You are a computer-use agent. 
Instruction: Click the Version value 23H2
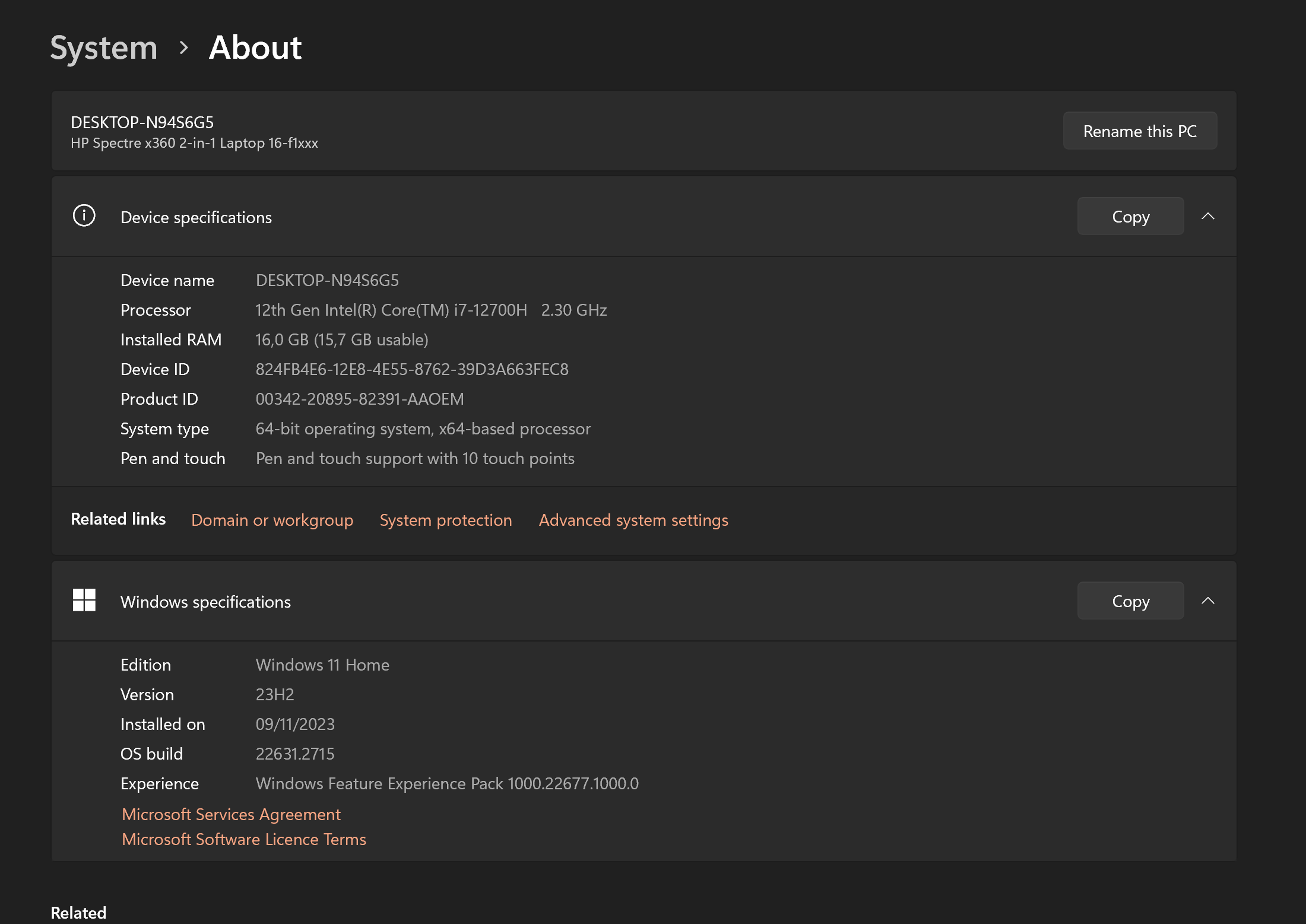pos(275,694)
